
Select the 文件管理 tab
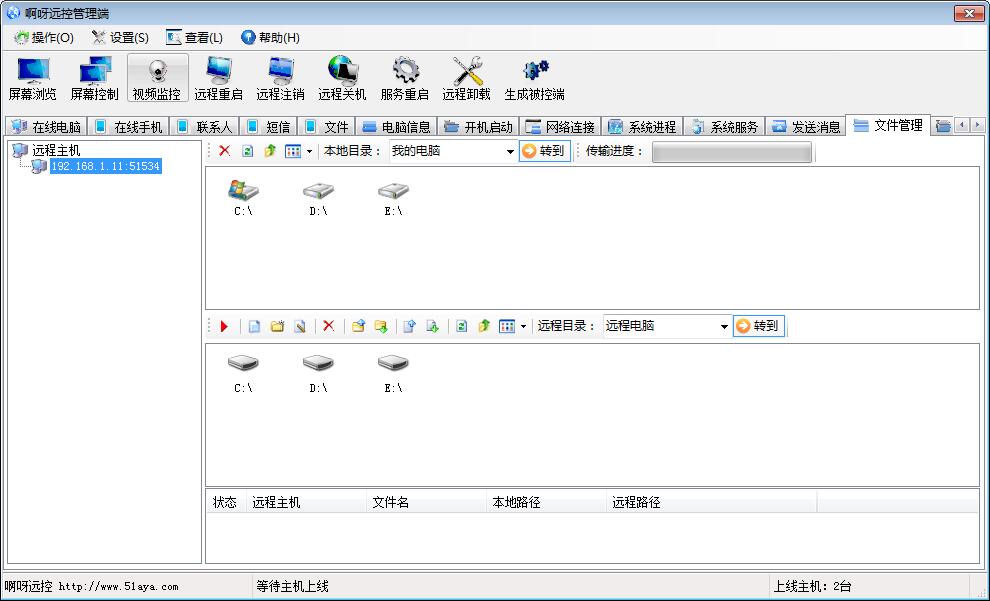click(888, 126)
